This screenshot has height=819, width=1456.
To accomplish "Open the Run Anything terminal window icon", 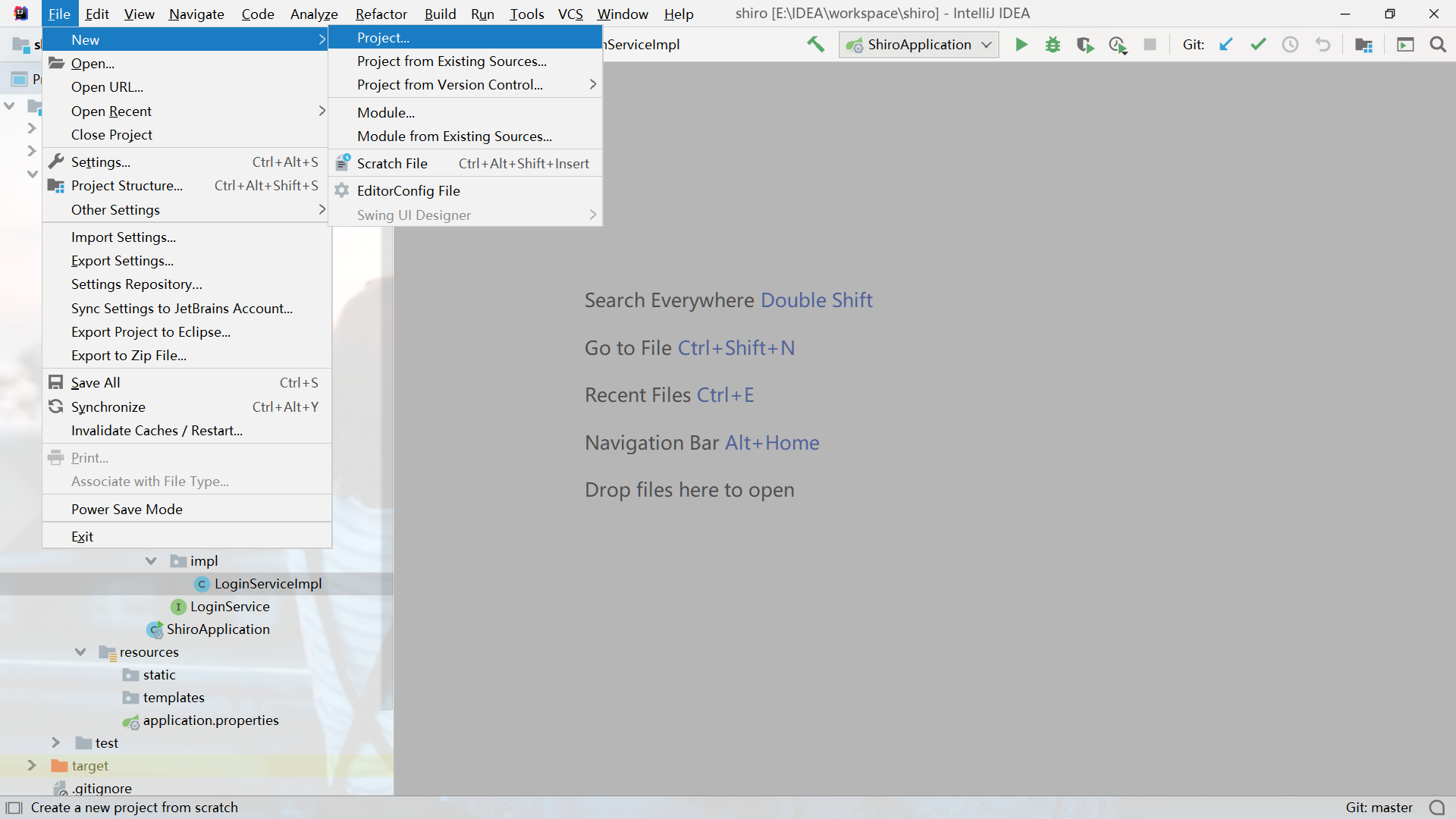I will pos(1405,45).
